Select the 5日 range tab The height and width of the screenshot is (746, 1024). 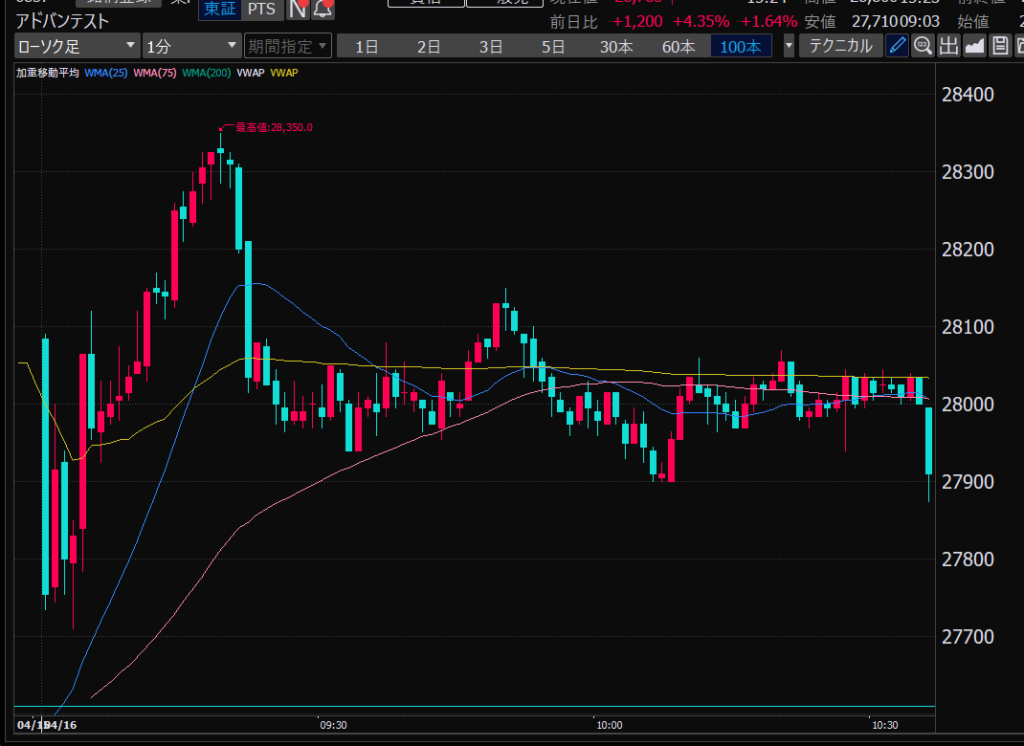click(553, 46)
